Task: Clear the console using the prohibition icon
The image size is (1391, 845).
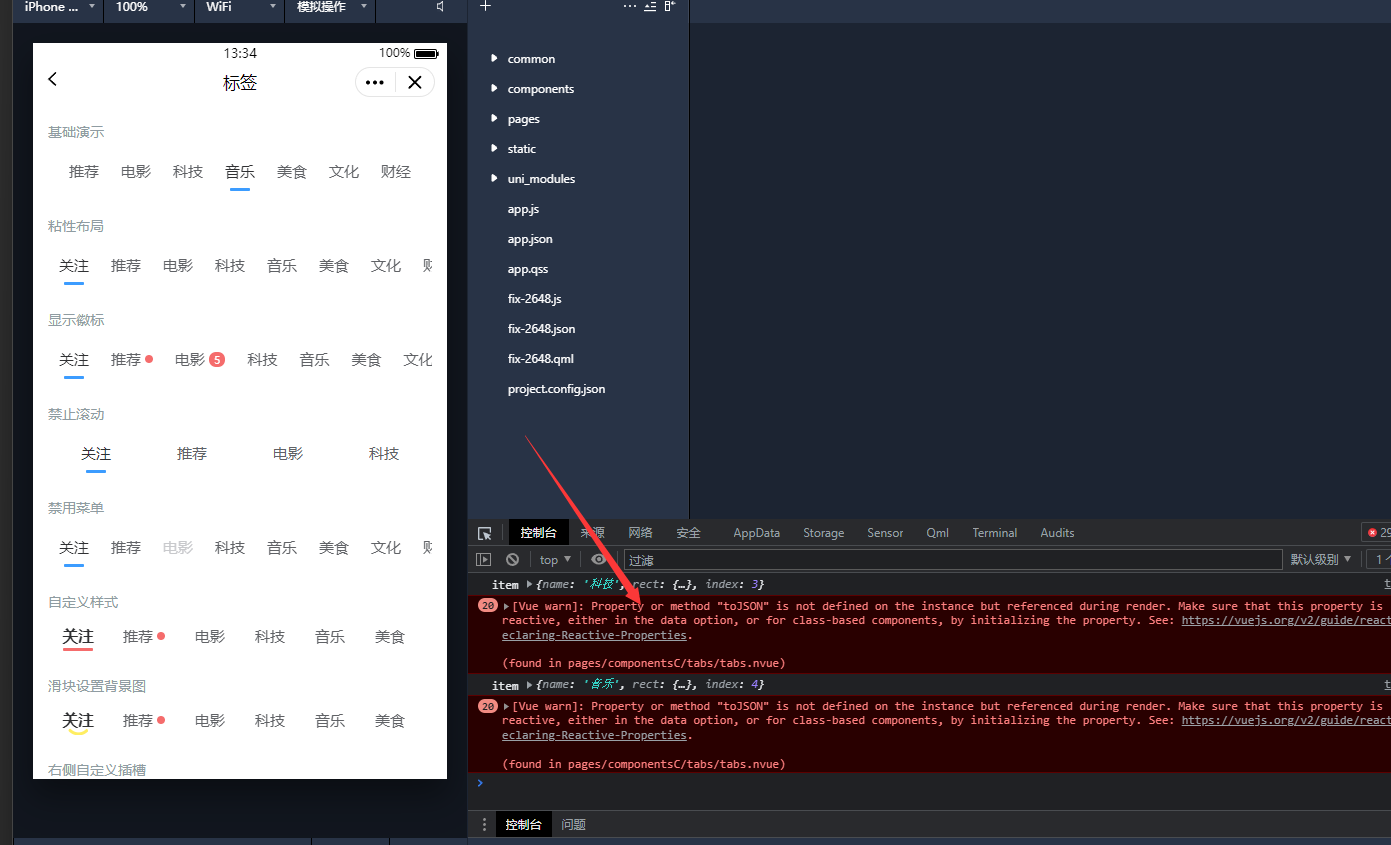Action: (512, 558)
